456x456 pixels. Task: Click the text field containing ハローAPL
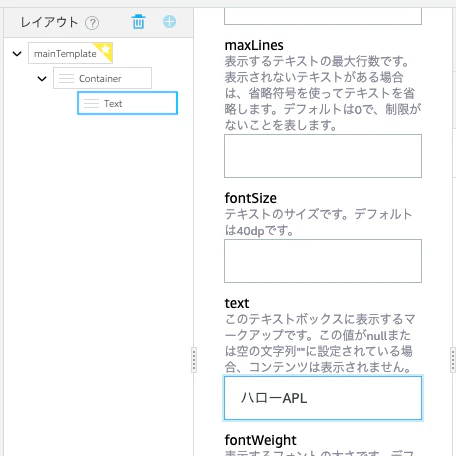click(323, 398)
